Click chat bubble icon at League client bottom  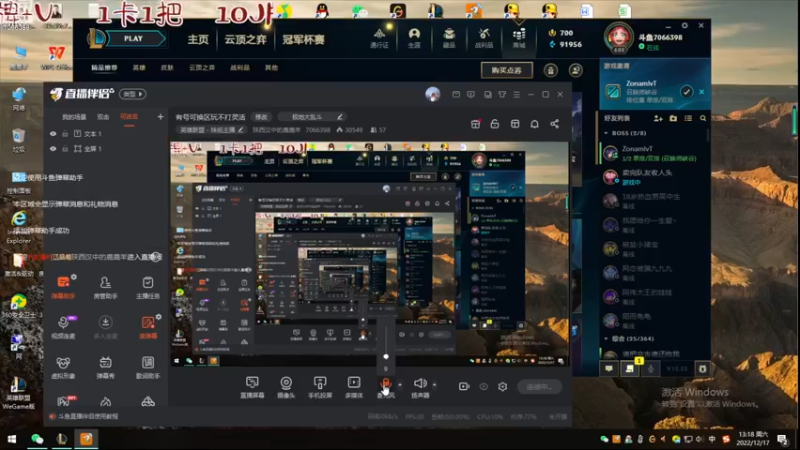click(x=609, y=368)
